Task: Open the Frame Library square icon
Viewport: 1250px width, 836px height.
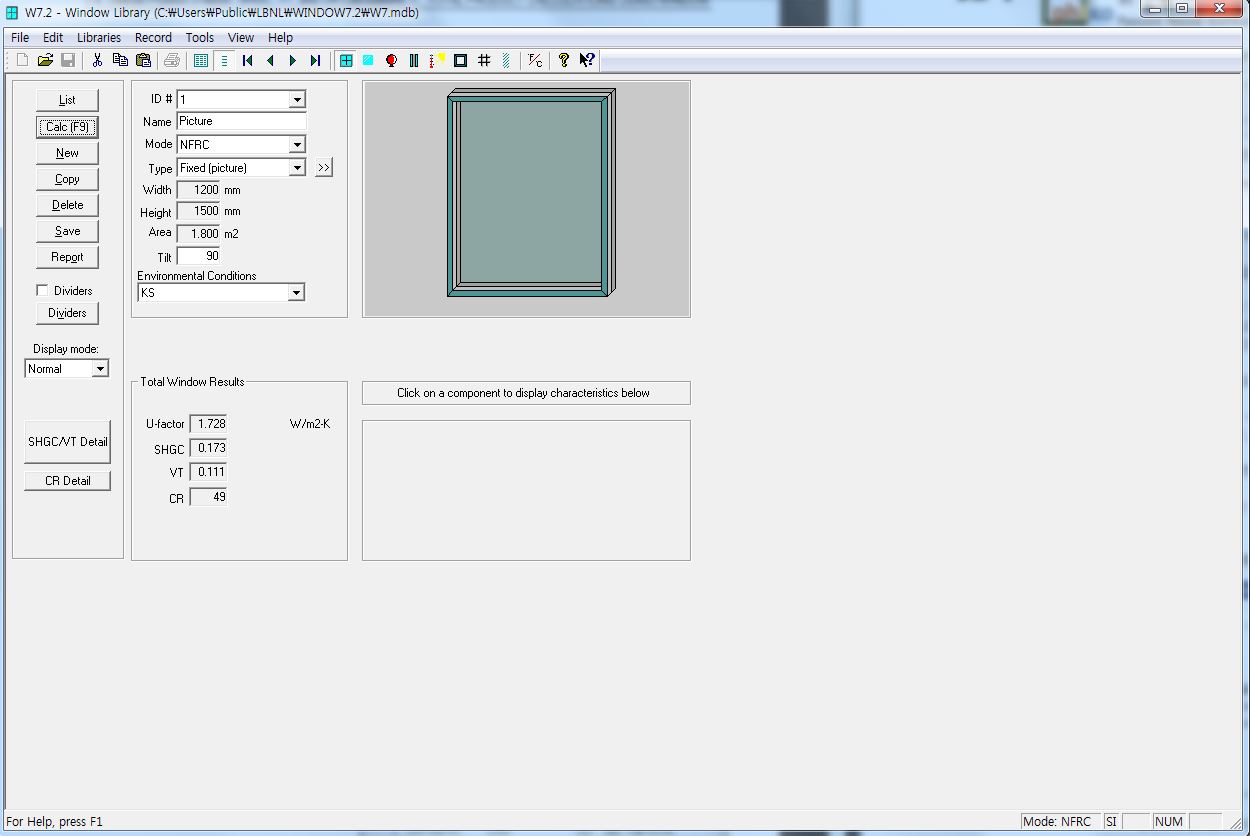Action: point(460,61)
